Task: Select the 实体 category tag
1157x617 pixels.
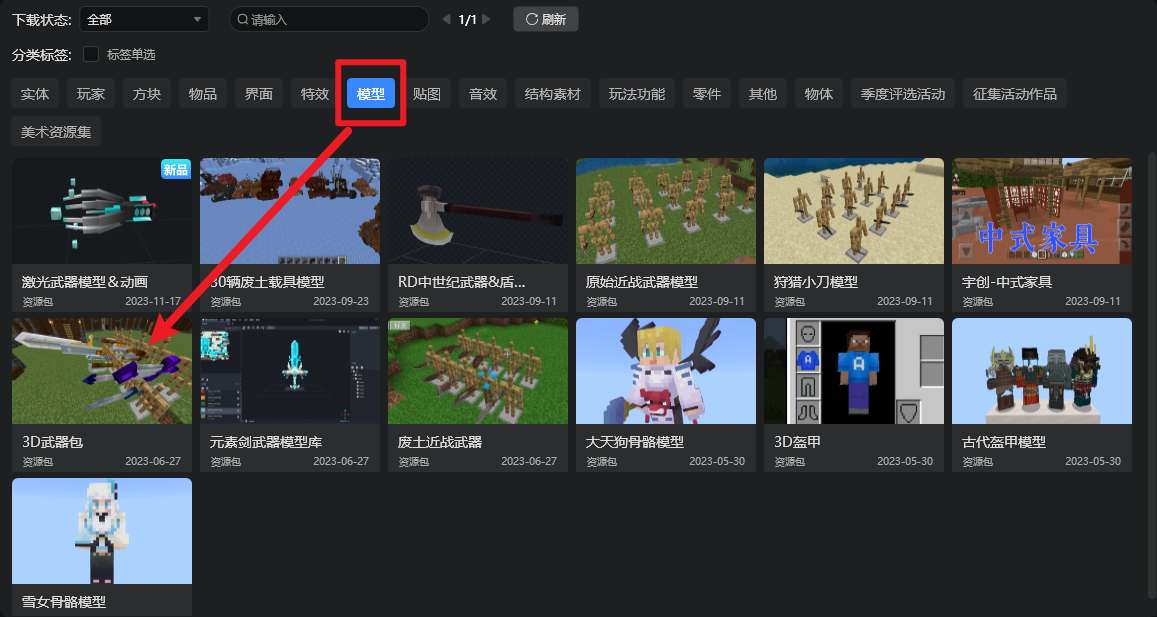Action: (x=35, y=94)
